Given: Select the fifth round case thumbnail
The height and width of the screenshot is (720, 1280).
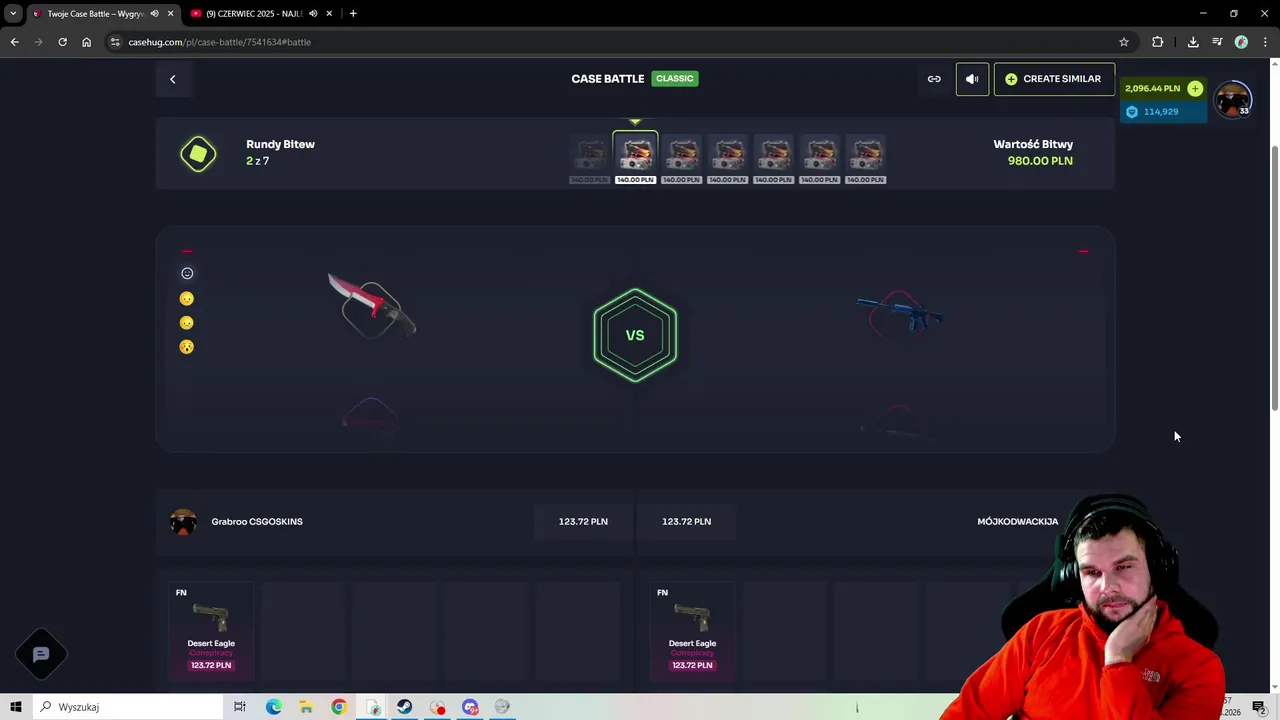Looking at the screenshot, I should coord(774,158).
